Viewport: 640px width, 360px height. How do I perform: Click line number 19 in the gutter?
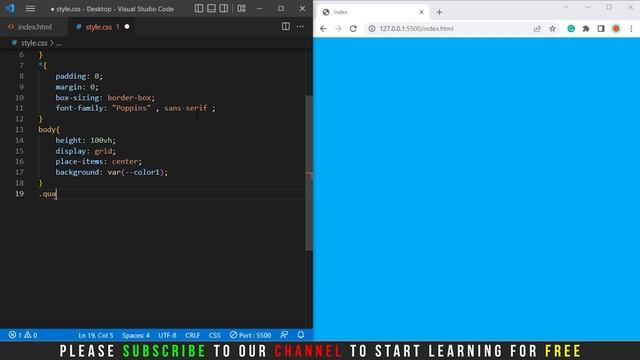[x=20, y=193]
